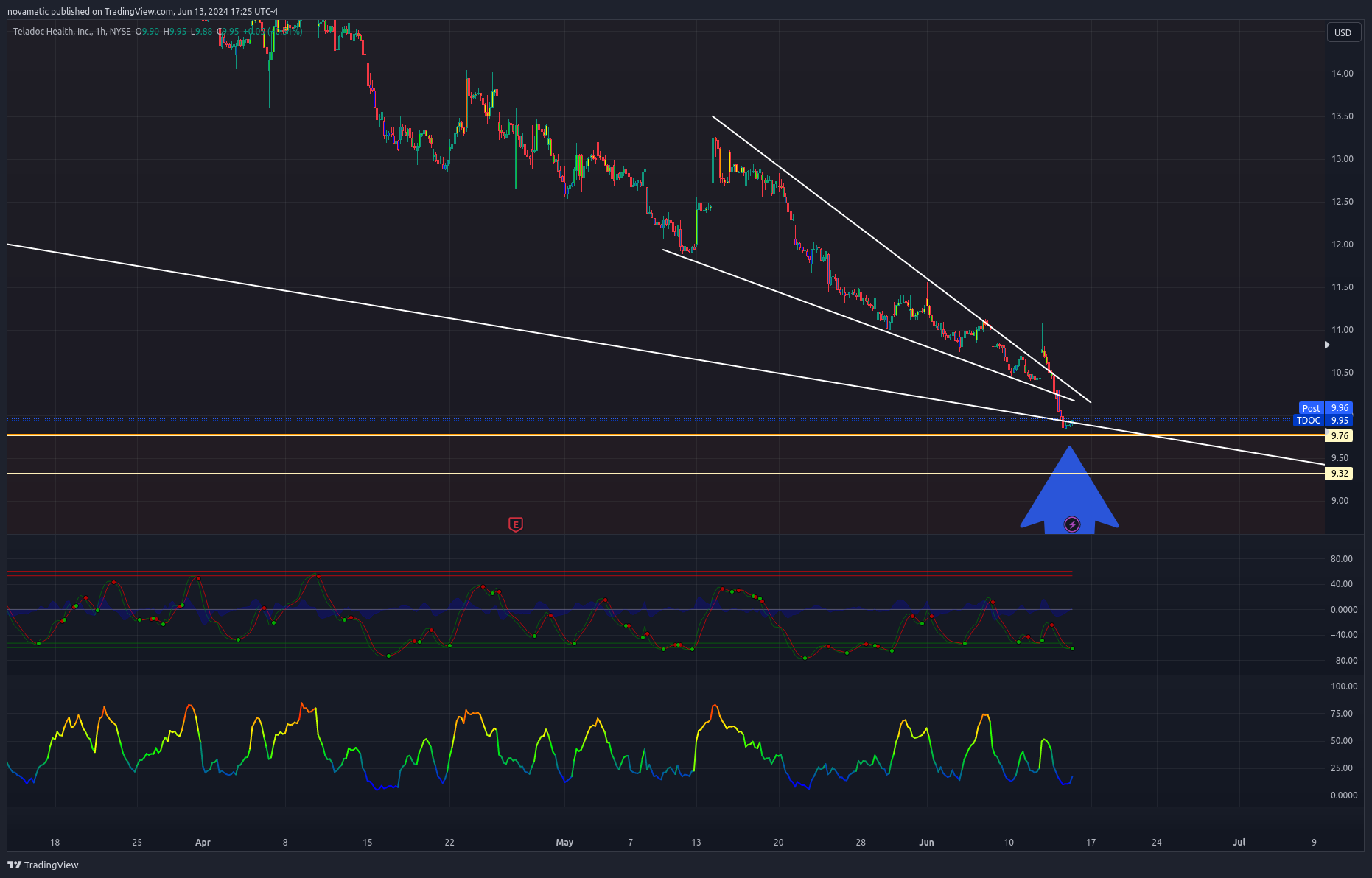Click the 17 date label on time axis
Image resolution: width=1372 pixels, height=878 pixels.
[1091, 843]
